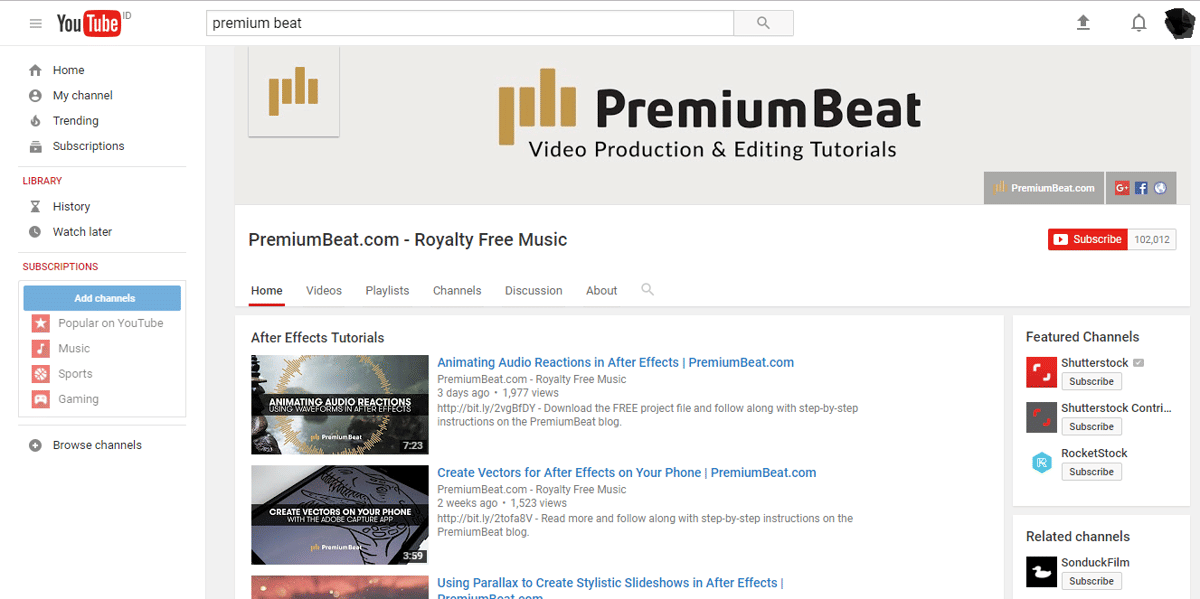Screen dimensions: 1200x599
Task: Go to Trending in the sidebar
Action: point(75,121)
